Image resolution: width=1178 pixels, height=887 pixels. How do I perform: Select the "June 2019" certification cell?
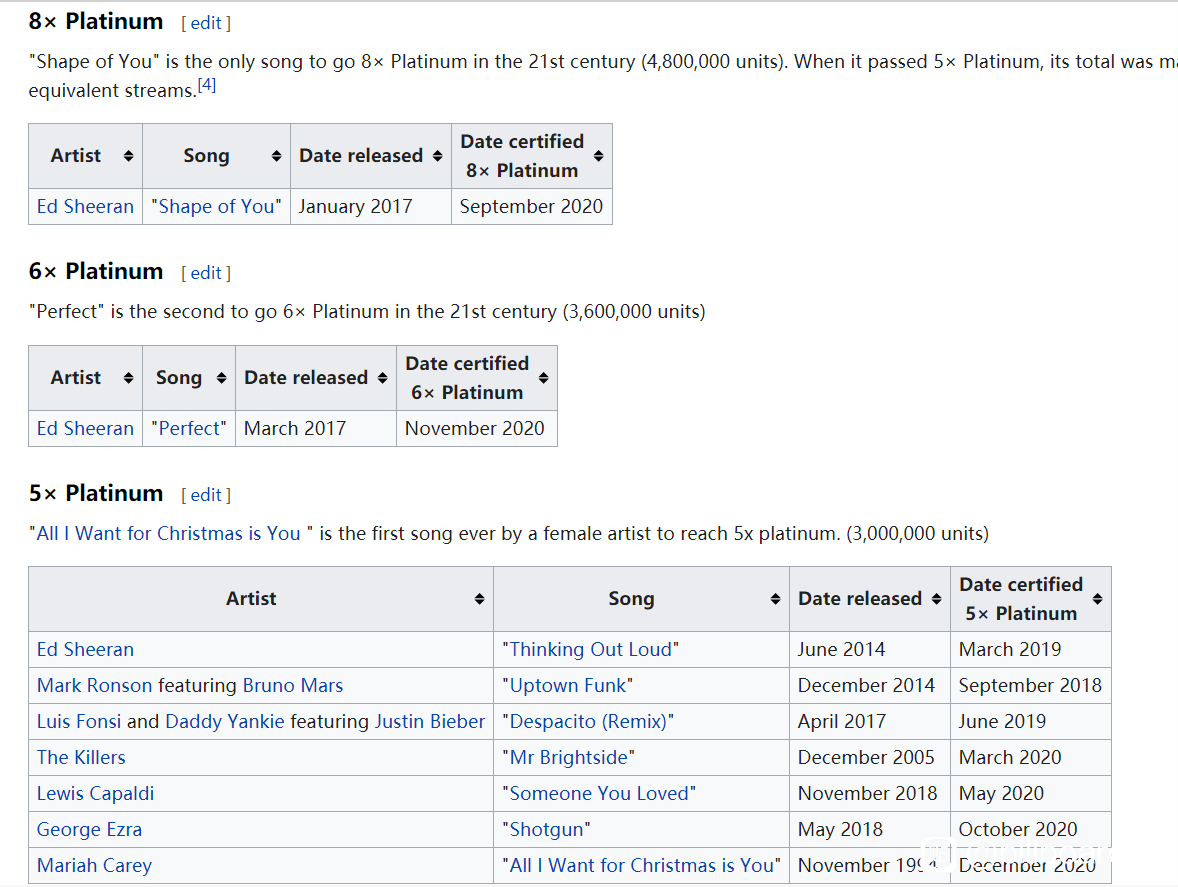coord(1031,722)
